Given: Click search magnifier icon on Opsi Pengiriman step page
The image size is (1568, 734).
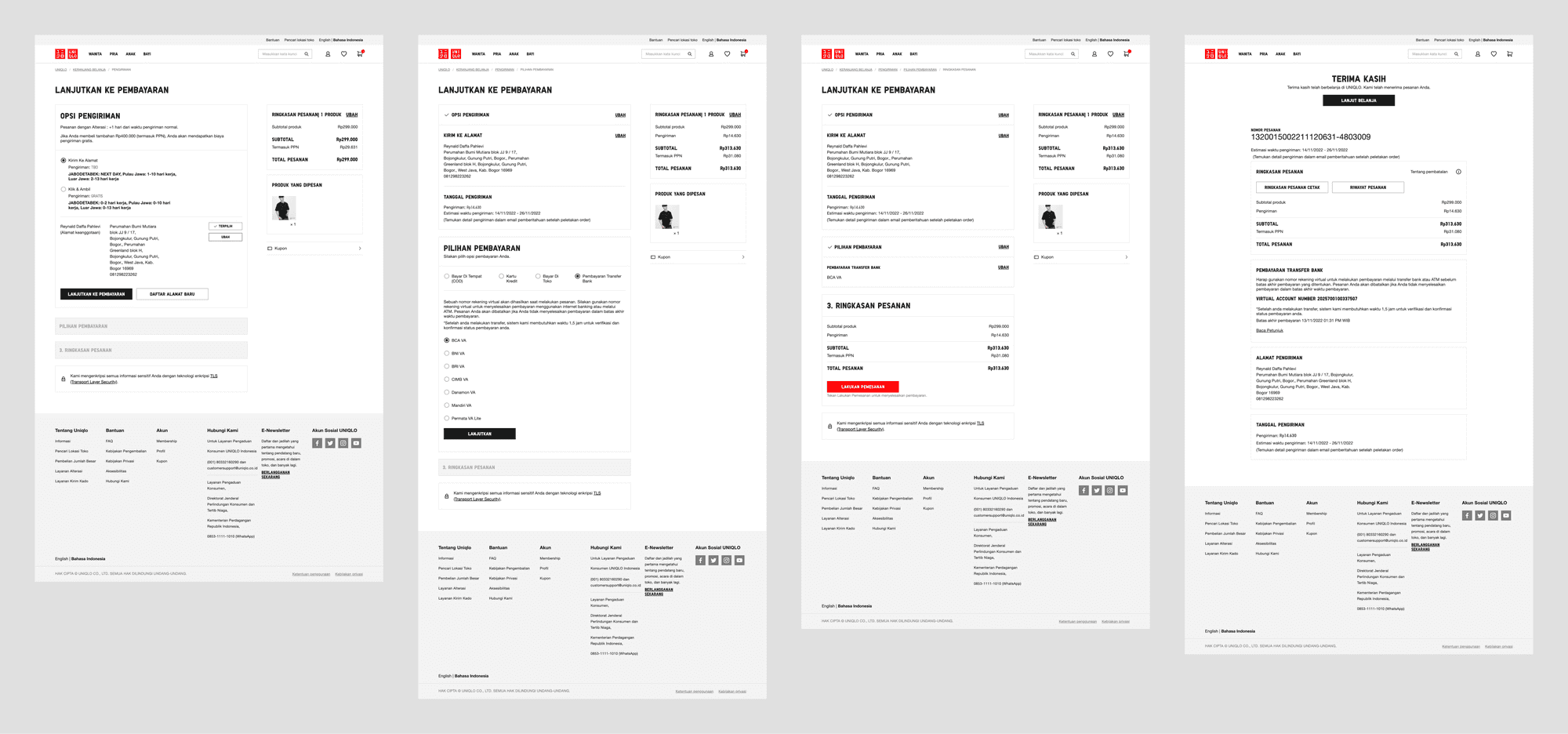Looking at the screenshot, I should 307,54.
